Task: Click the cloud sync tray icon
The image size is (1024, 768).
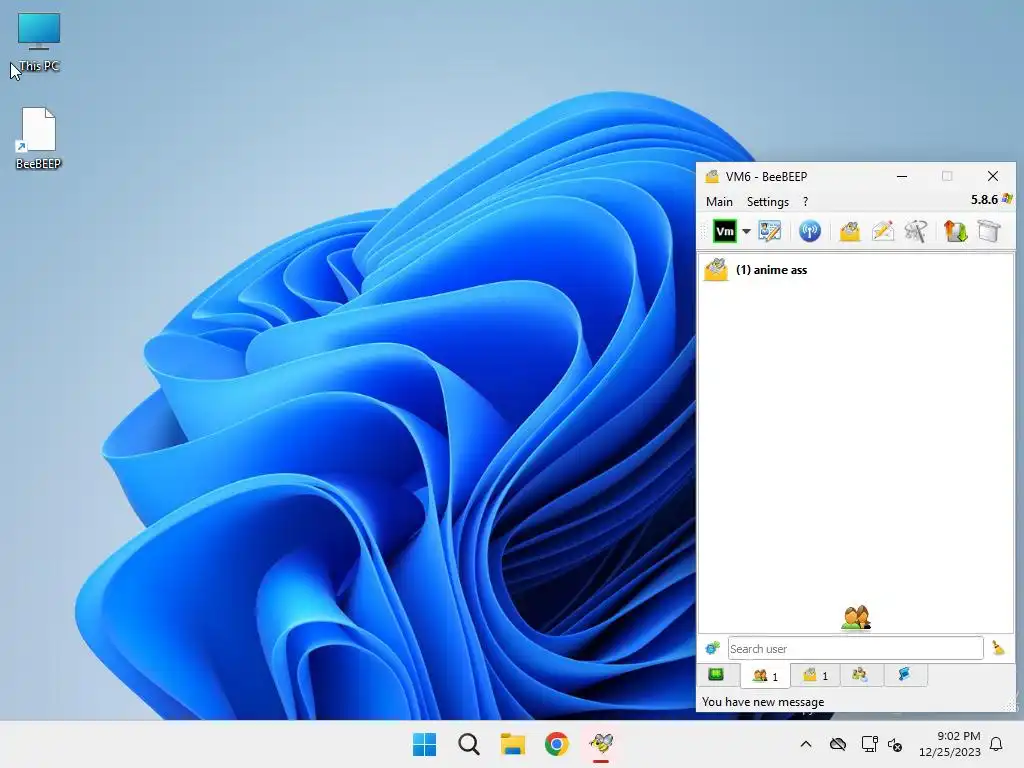Action: coord(838,744)
